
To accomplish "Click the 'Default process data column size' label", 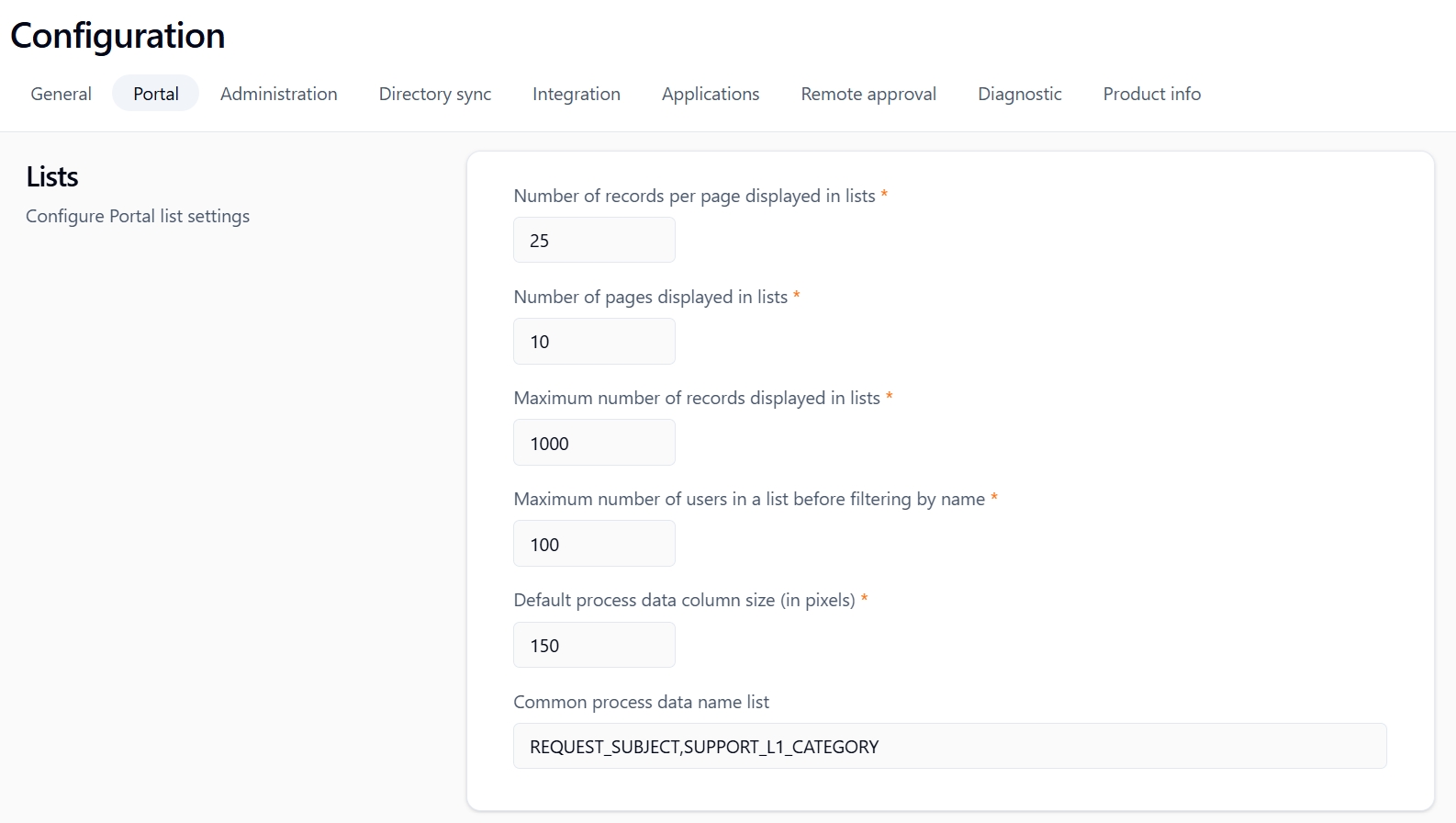I will coord(684,600).
